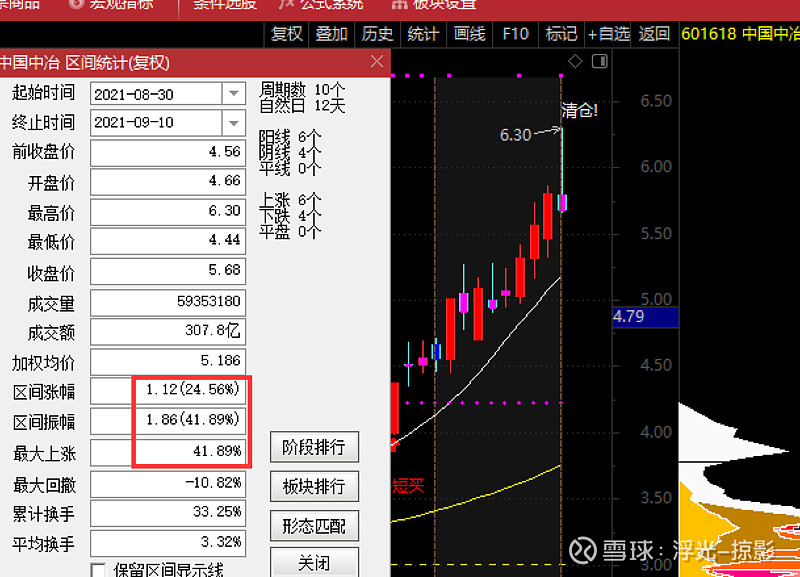Viewport: 800px width, 577px height.
Task: Click the 标记 toolbar button
Action: (x=561, y=34)
